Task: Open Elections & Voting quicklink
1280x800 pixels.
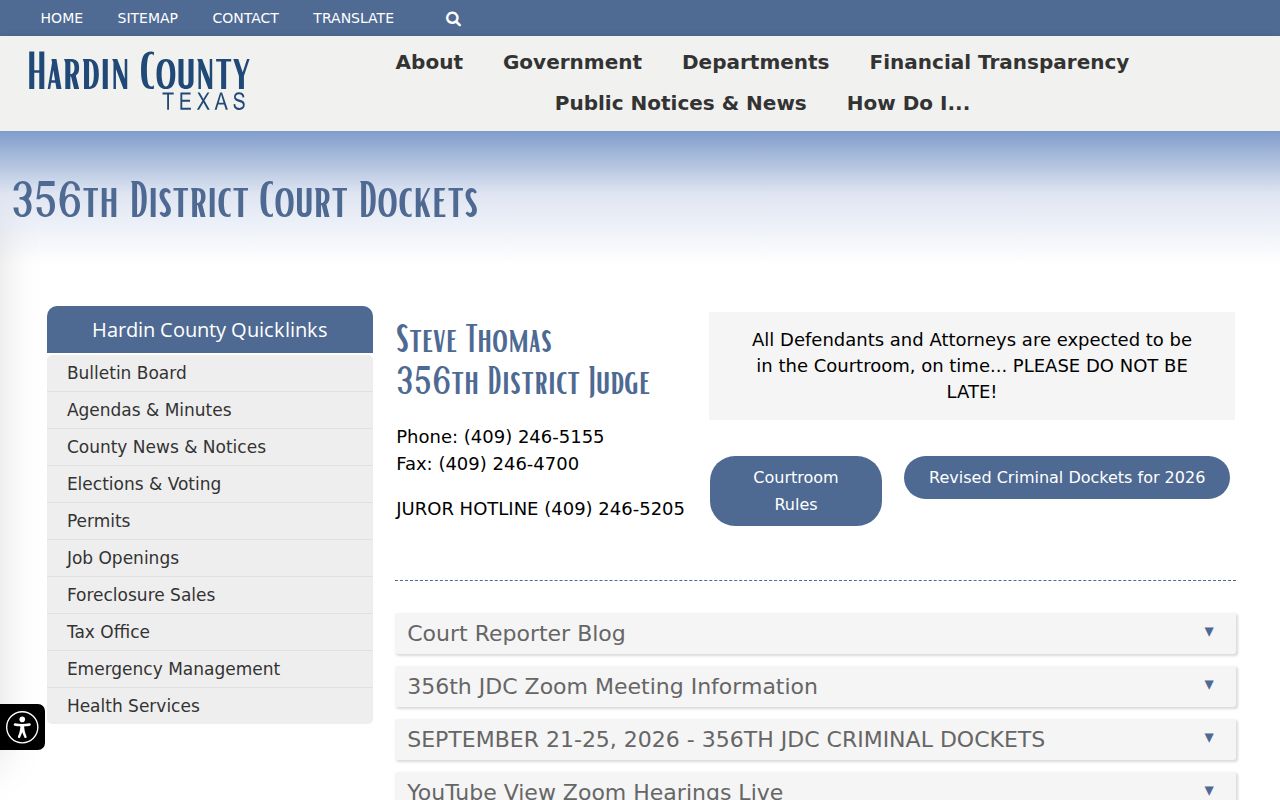Action: click(x=210, y=484)
